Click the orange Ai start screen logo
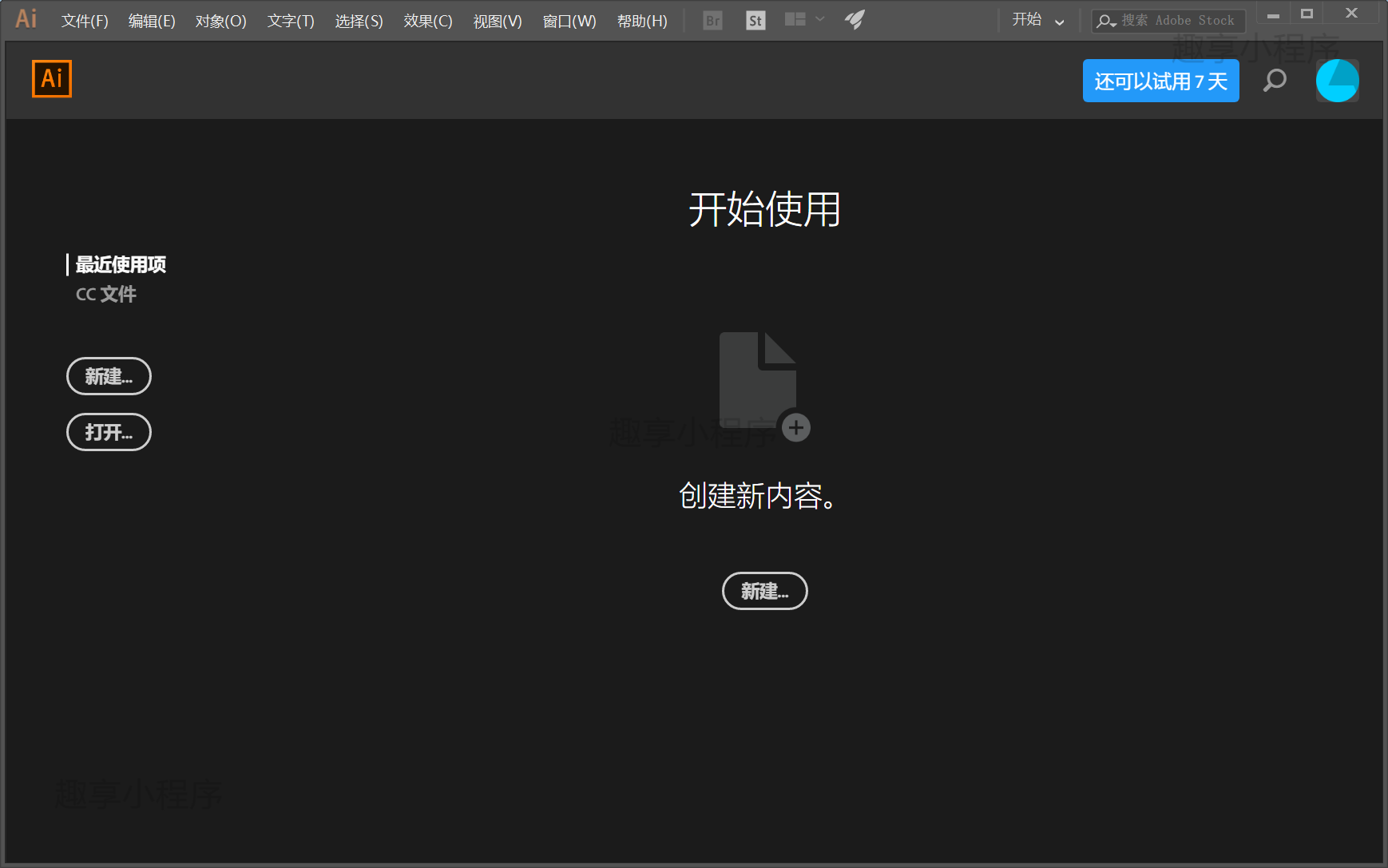This screenshot has width=1388, height=868. [x=52, y=78]
